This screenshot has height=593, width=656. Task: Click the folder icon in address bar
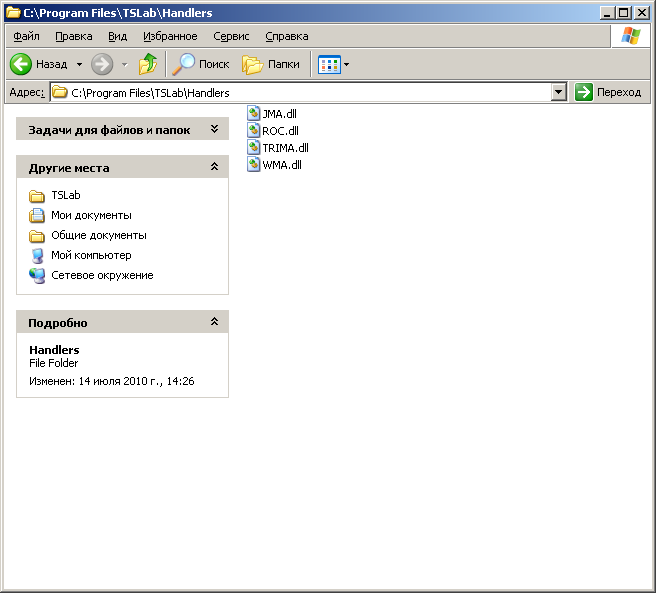(x=60, y=92)
